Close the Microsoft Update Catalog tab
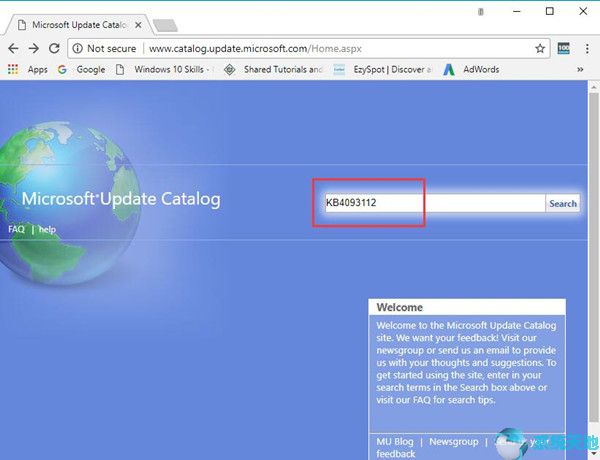 pyautogui.click(x=138, y=25)
